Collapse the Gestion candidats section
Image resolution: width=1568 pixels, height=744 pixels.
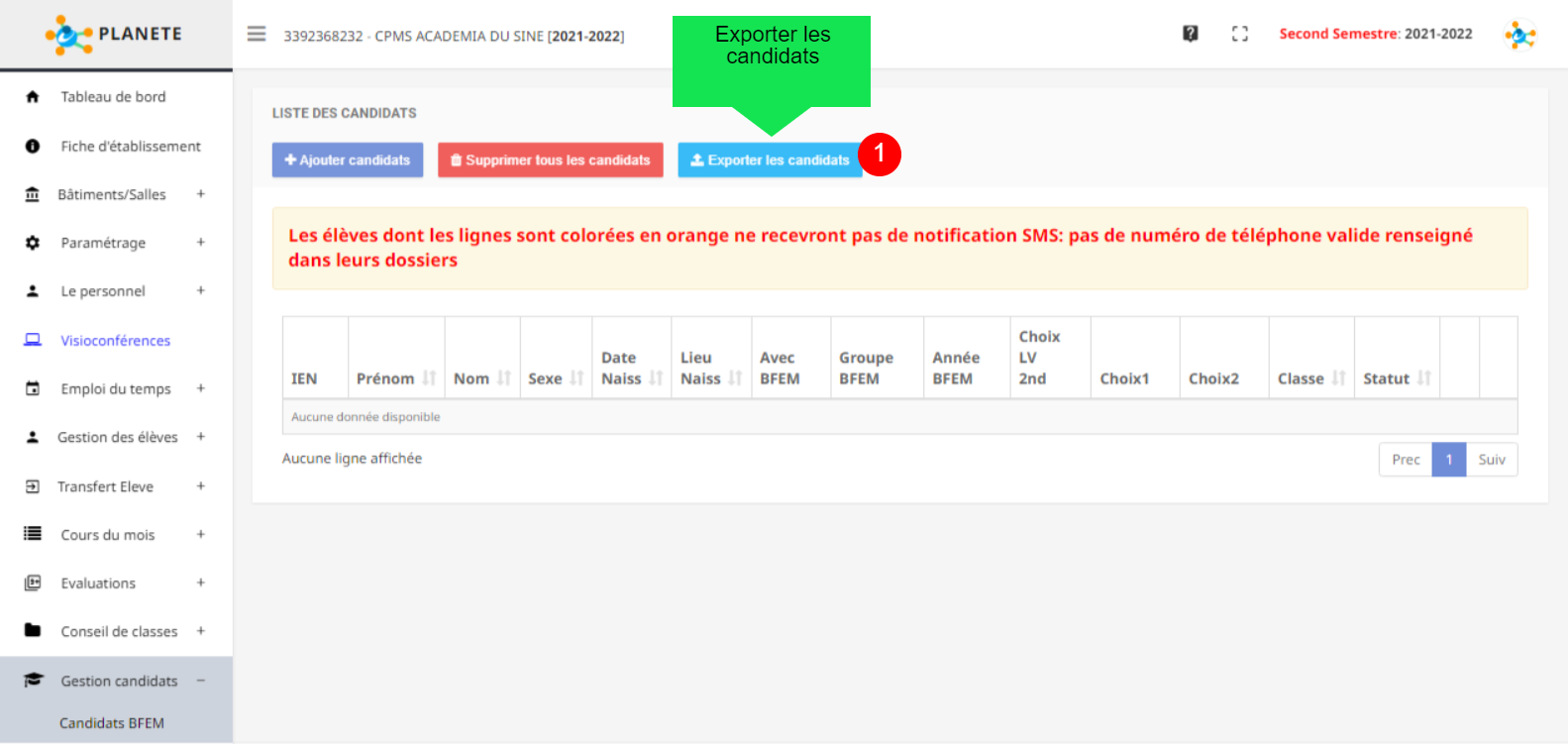point(200,681)
